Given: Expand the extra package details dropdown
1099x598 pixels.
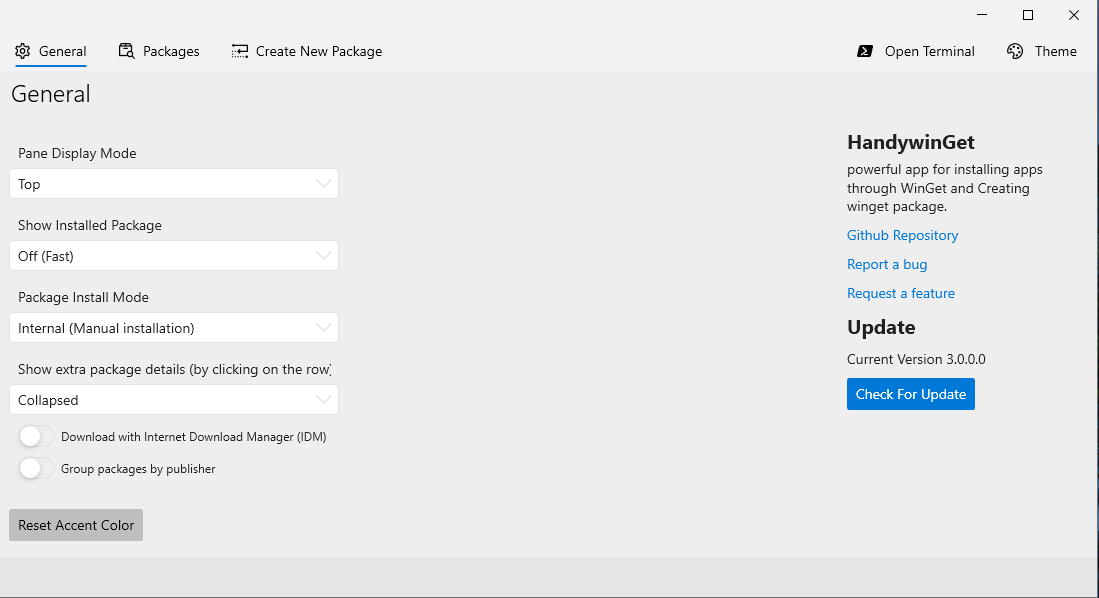Looking at the screenshot, I should pyautogui.click(x=174, y=400).
